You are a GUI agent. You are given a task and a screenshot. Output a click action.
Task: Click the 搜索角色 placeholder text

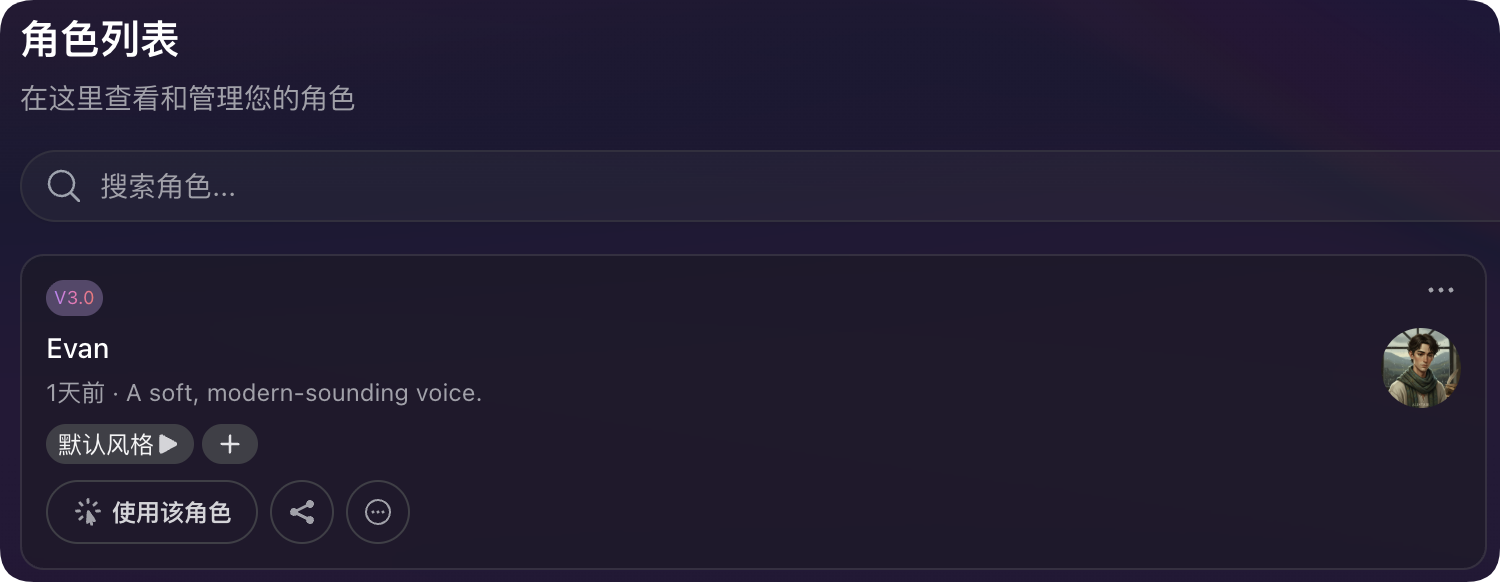point(168,186)
